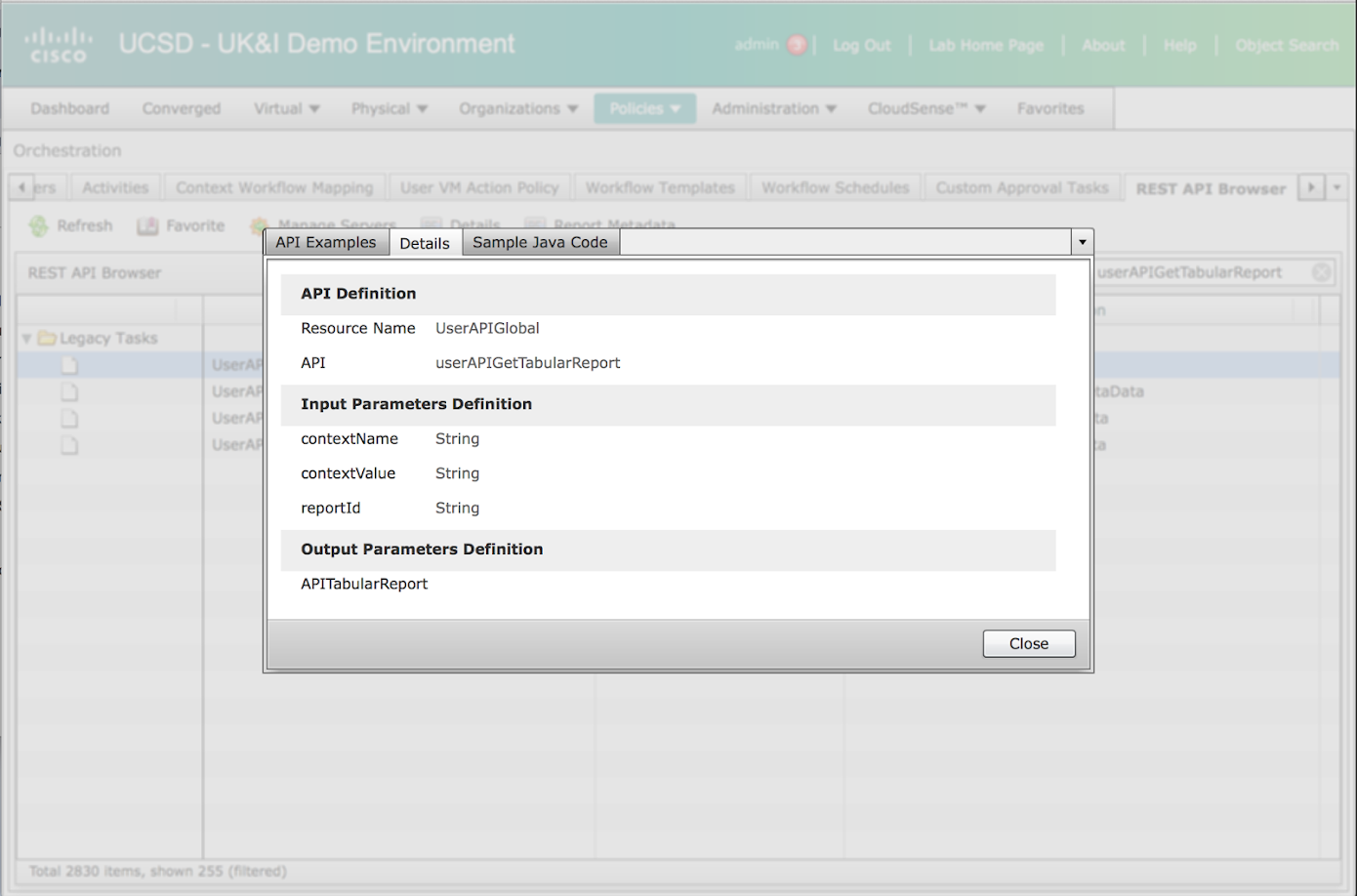This screenshot has width=1357, height=896.
Task: Open the dialog tab list dropdown
Action: tap(1082, 242)
